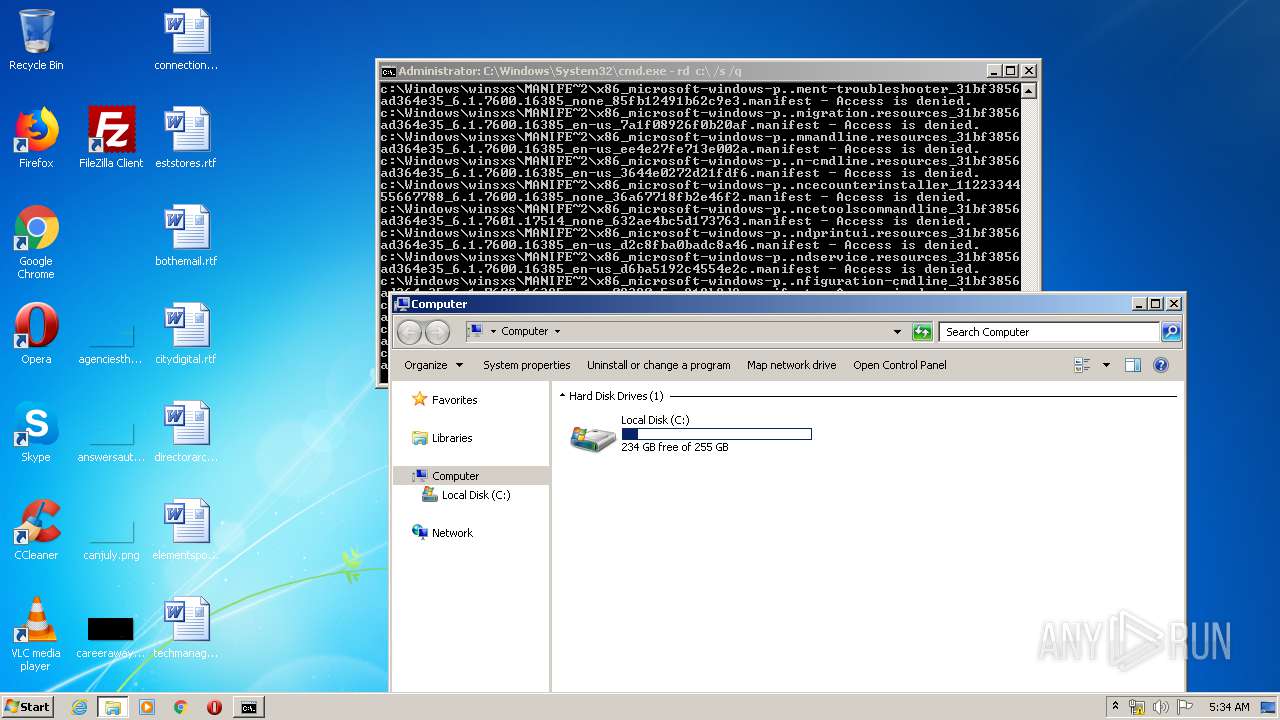Click Local Disk (C:) free space bar
The width and height of the screenshot is (1280, 720).
[716, 434]
